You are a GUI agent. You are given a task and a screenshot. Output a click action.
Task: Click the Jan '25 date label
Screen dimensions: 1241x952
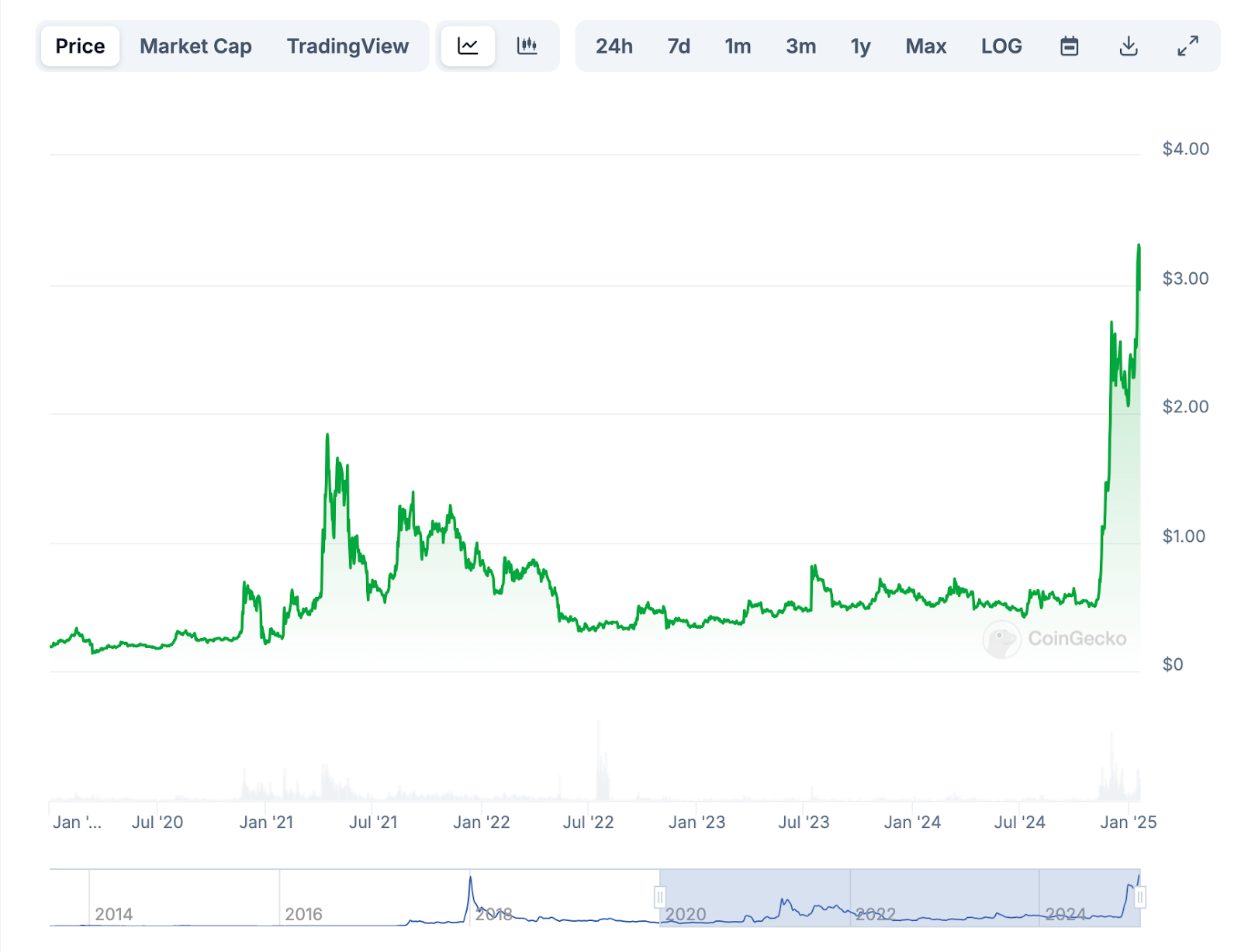(x=1128, y=823)
